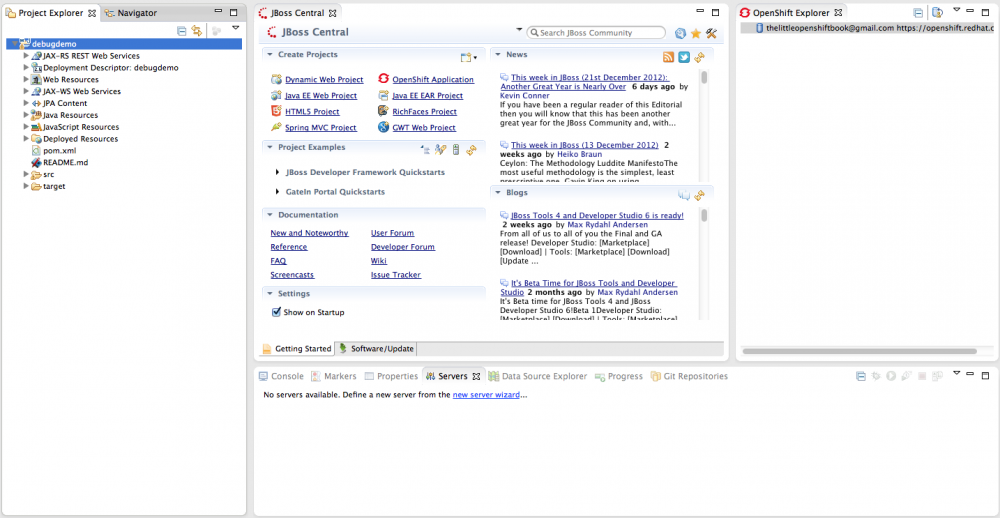Image resolution: width=1000 pixels, height=518 pixels.
Task: Click the Search JBoss Community field
Action: pos(600,33)
